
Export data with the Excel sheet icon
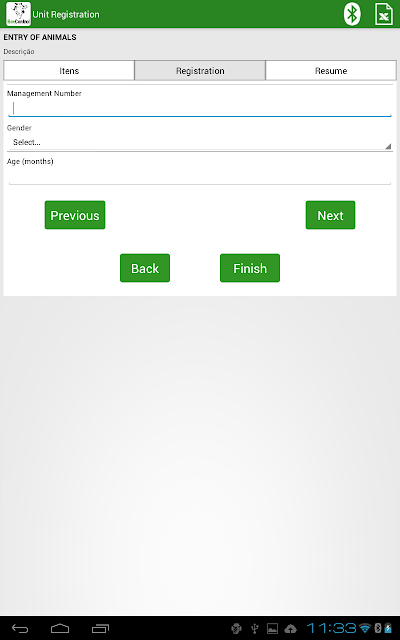384,14
